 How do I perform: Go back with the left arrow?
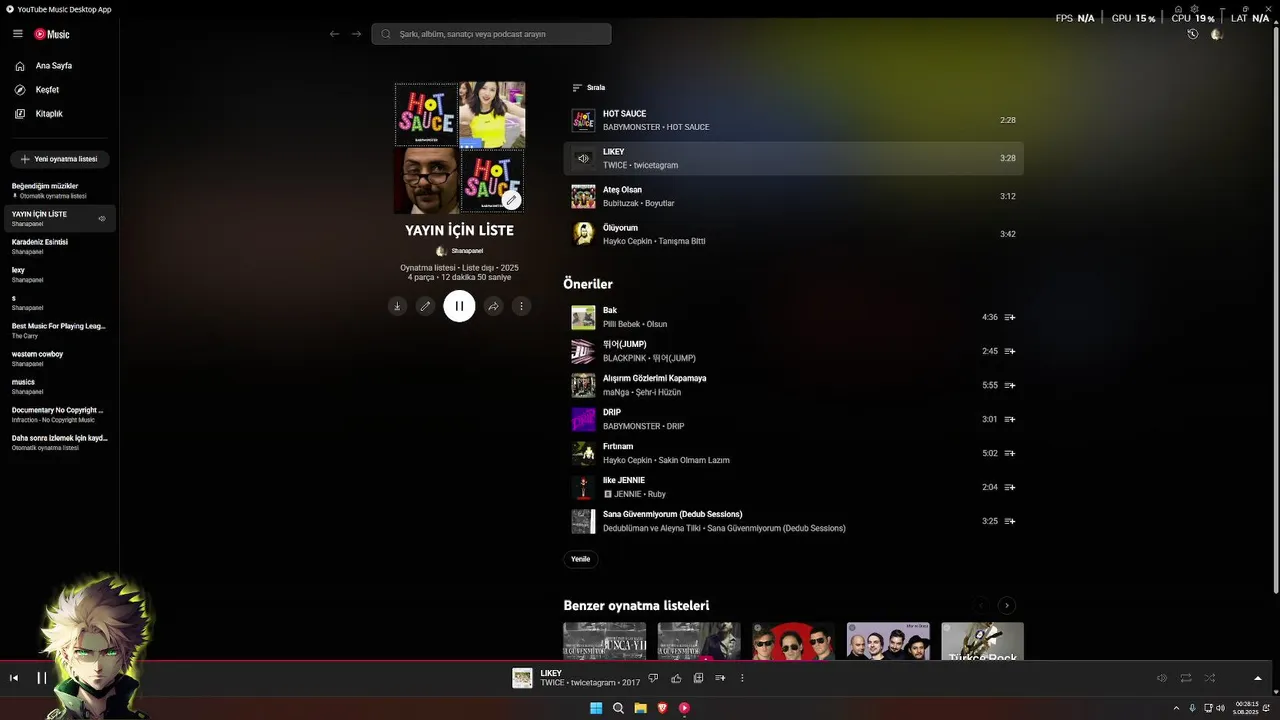coord(335,34)
